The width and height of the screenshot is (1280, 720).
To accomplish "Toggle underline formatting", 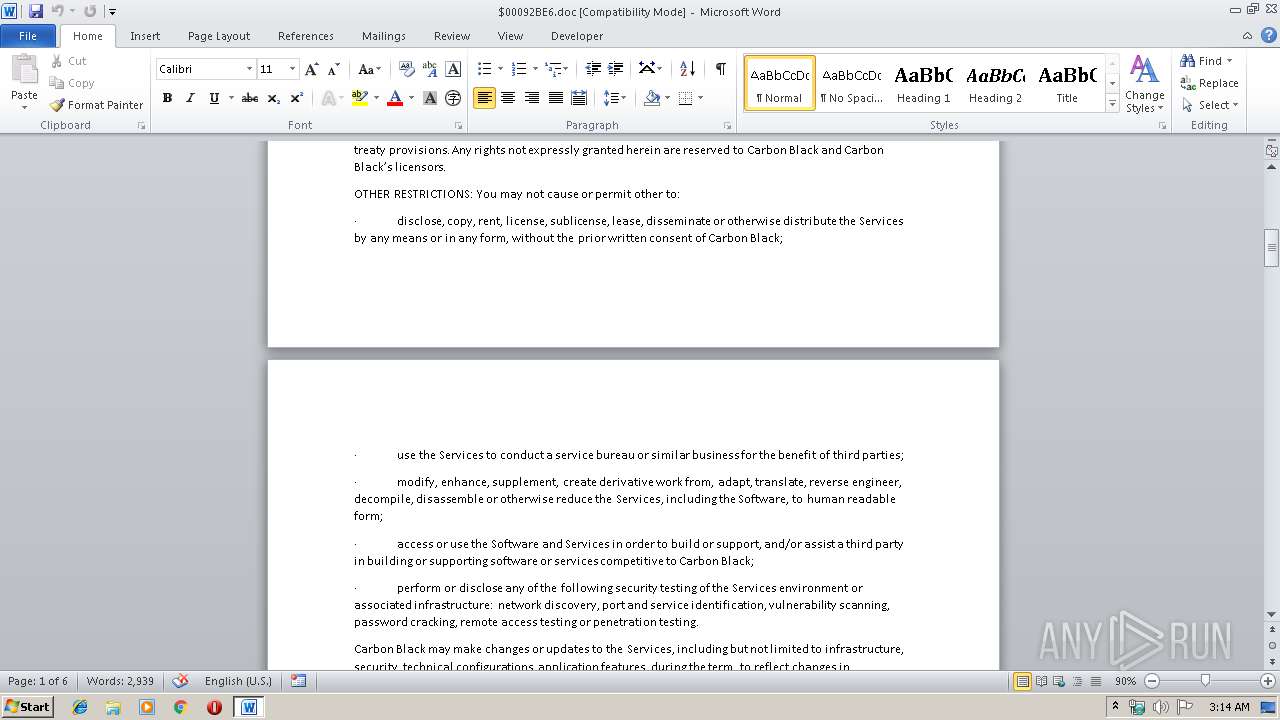I will click(x=214, y=98).
